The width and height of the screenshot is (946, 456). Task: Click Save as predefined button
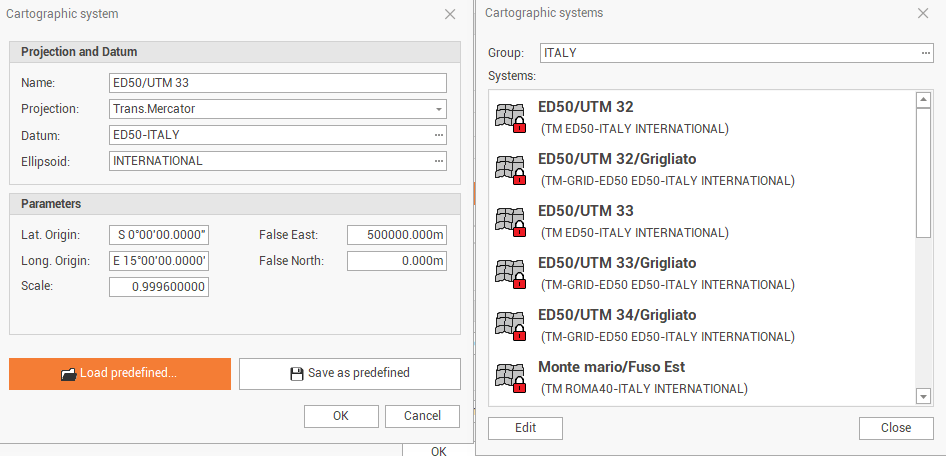(x=349, y=373)
